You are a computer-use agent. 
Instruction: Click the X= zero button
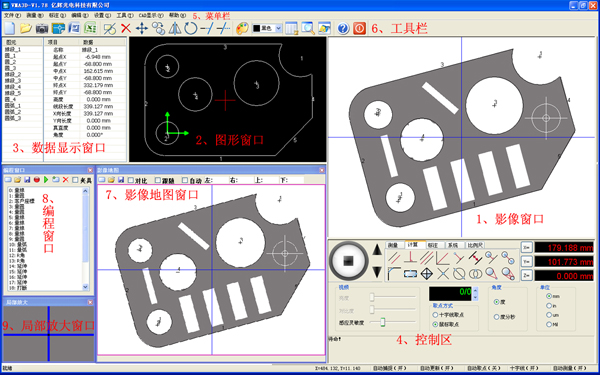(x=526, y=247)
